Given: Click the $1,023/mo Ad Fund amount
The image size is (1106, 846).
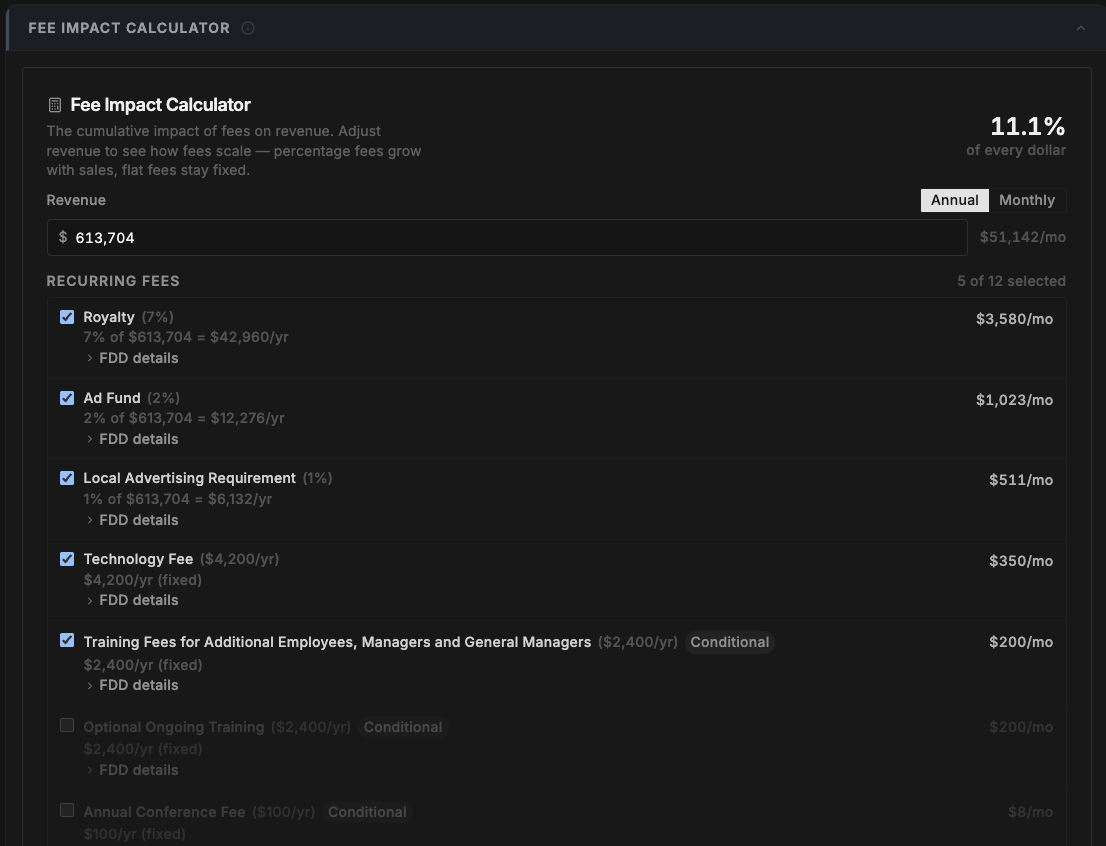Looking at the screenshot, I should point(1014,401).
